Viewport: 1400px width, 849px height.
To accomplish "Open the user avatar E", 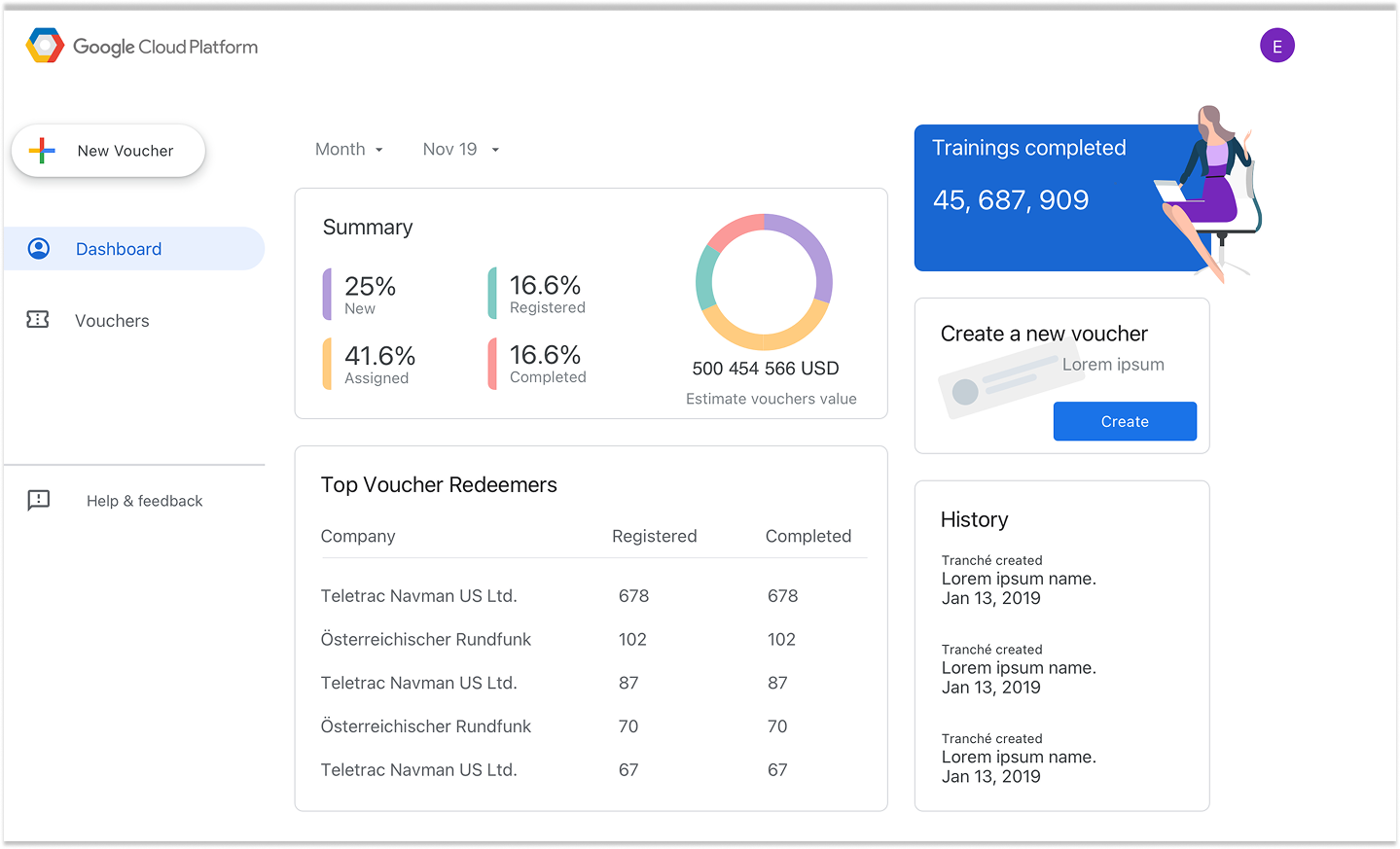I will [1276, 46].
